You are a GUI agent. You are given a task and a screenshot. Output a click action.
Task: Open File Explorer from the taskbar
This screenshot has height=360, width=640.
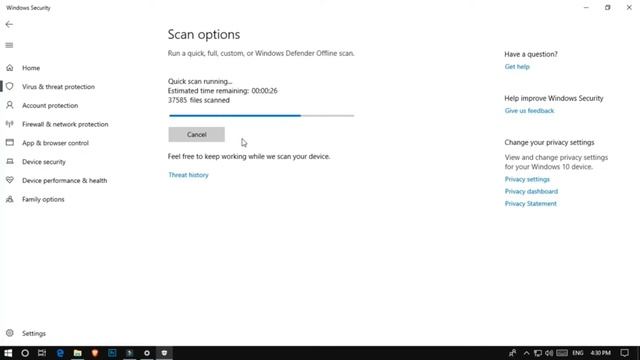click(78, 353)
